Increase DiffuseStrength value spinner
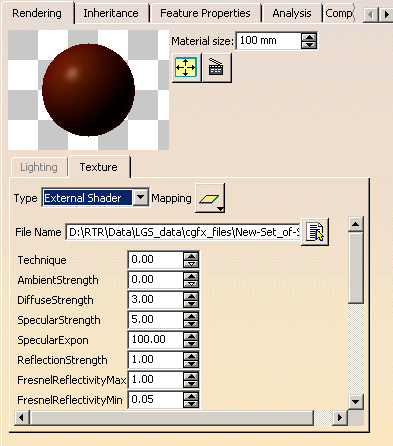Image resolution: width=393 pixels, height=446 pixels. coord(191,296)
